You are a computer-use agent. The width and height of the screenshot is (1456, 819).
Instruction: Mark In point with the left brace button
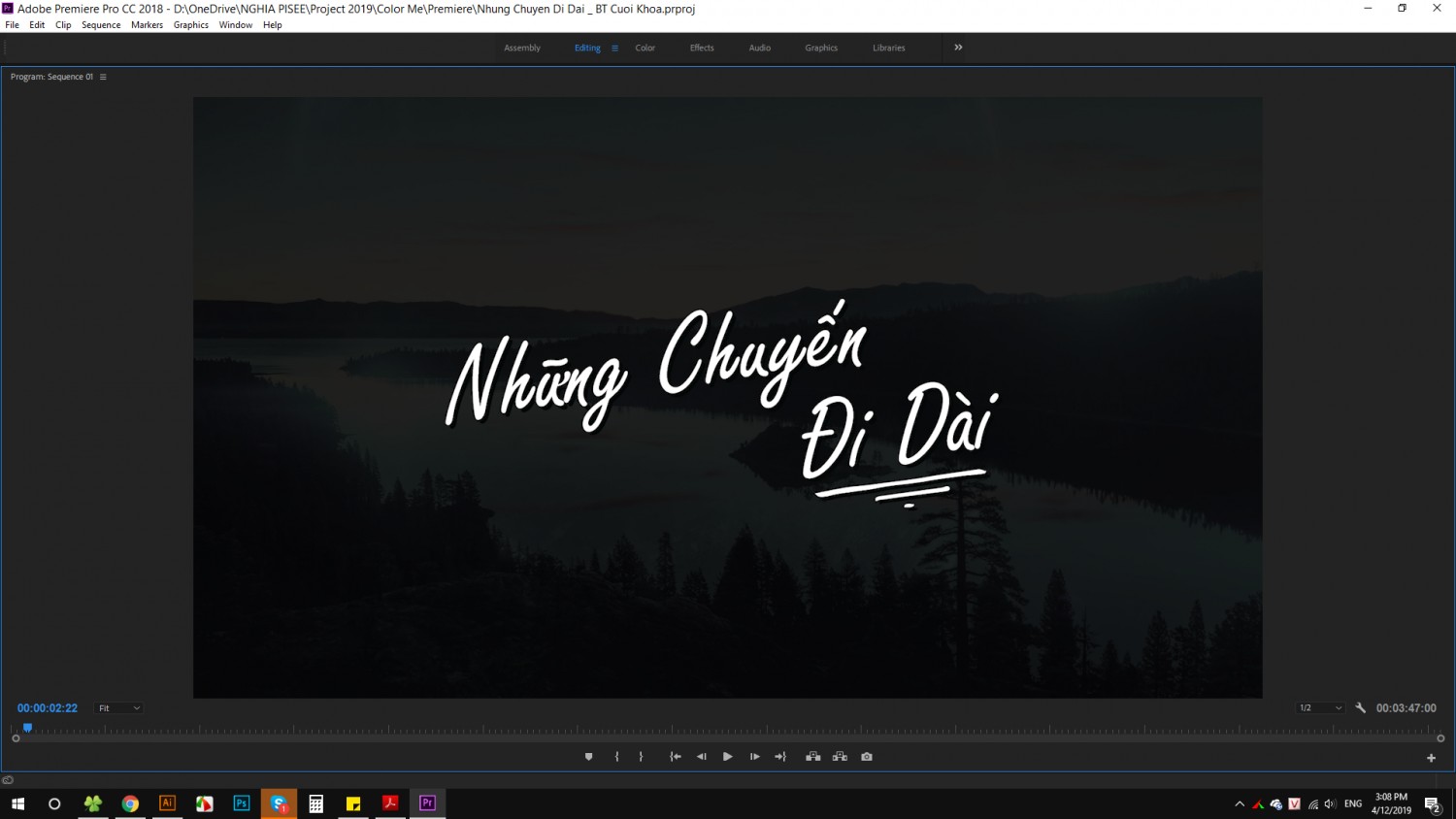coord(616,757)
